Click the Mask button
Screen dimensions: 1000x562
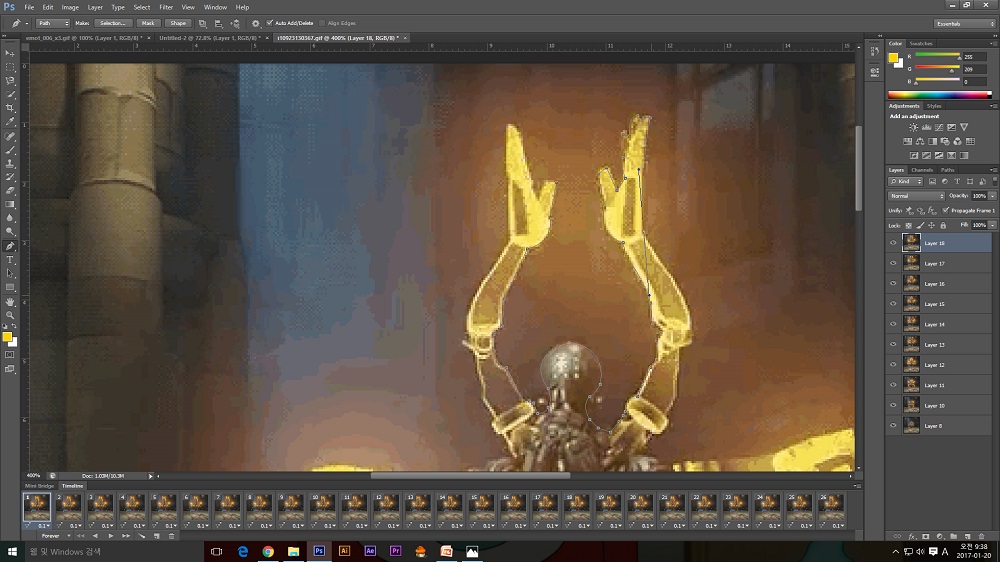[x=148, y=24]
